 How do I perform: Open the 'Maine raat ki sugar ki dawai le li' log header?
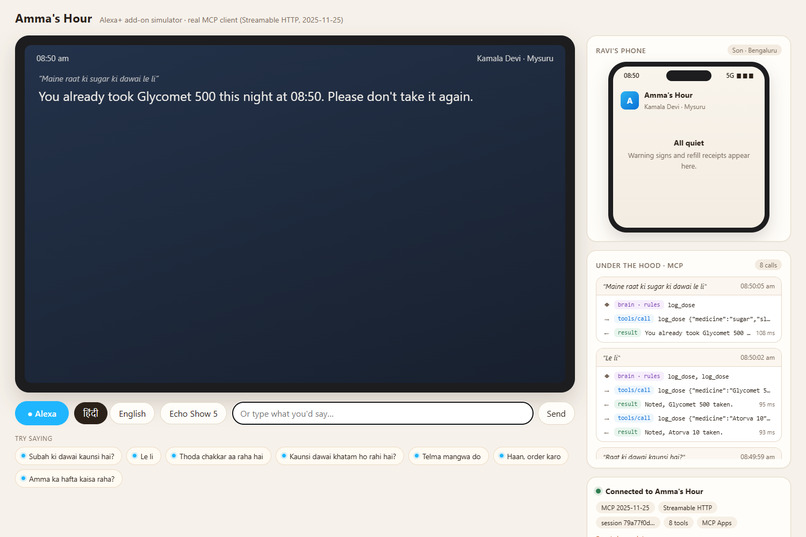pos(689,286)
